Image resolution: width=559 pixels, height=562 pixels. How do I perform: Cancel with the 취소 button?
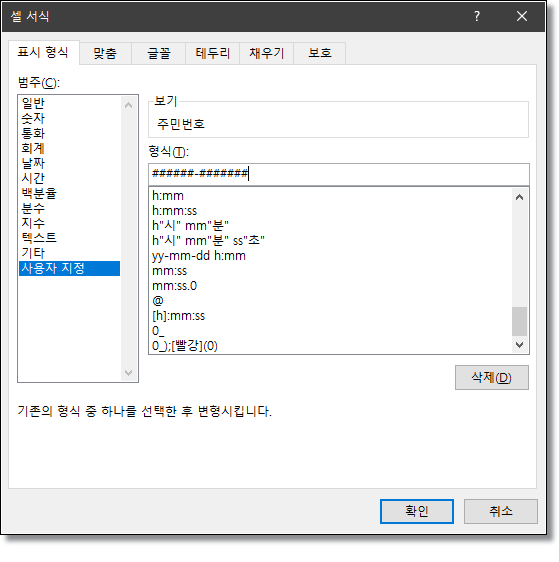point(501,511)
